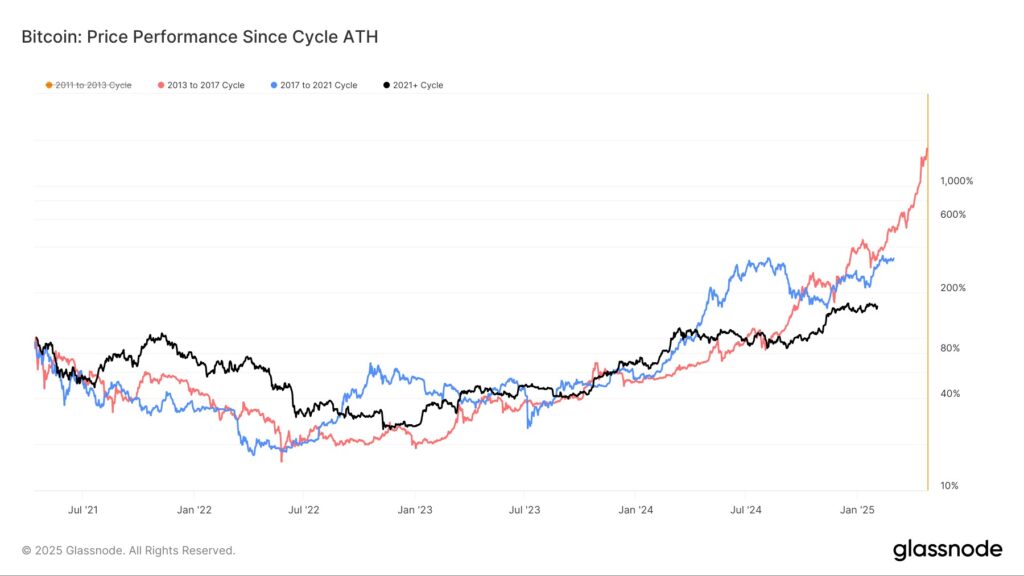Click the Jan '23 x-axis label
This screenshot has width=1024, height=576.
(415, 509)
